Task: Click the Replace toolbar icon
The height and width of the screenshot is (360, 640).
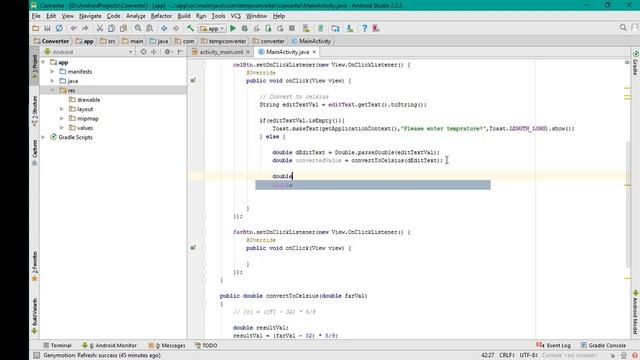Action: click(150, 28)
